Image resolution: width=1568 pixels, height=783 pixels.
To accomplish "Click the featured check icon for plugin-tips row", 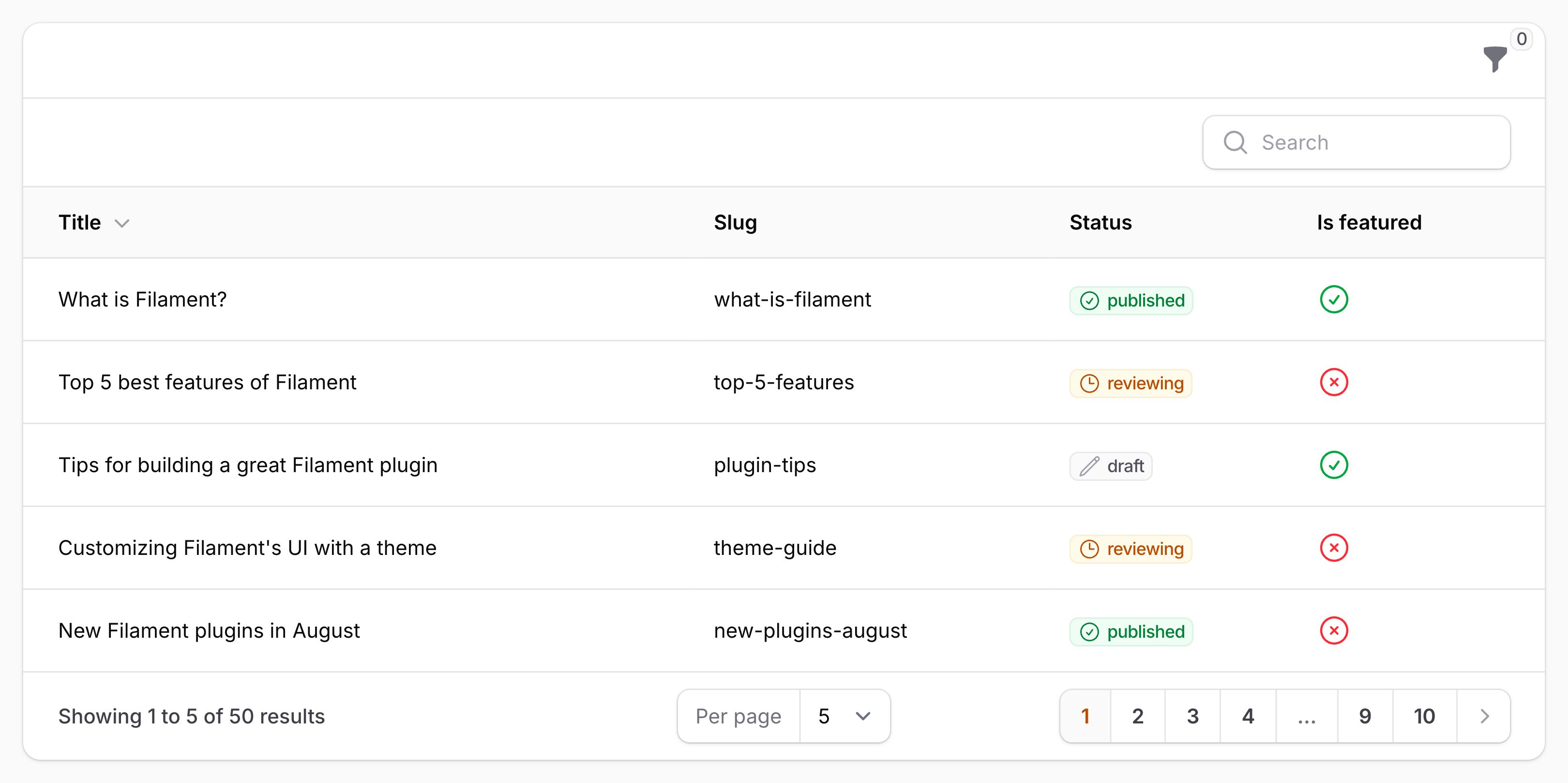I will [x=1334, y=465].
